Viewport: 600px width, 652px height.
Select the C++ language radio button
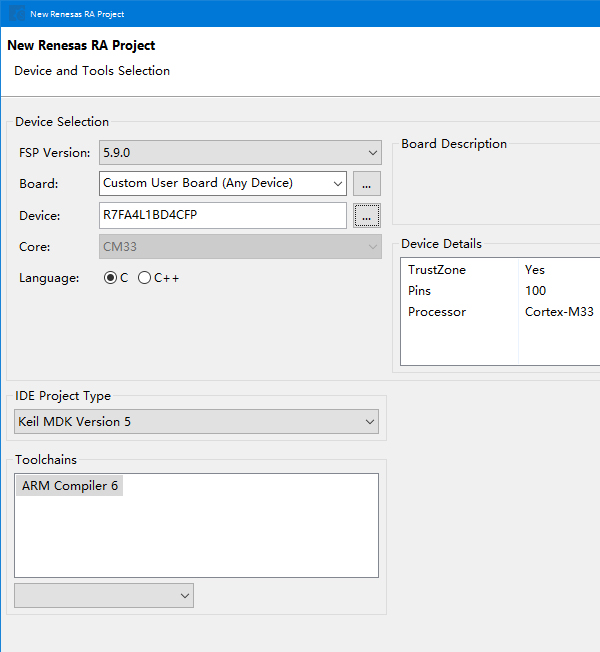point(145,278)
